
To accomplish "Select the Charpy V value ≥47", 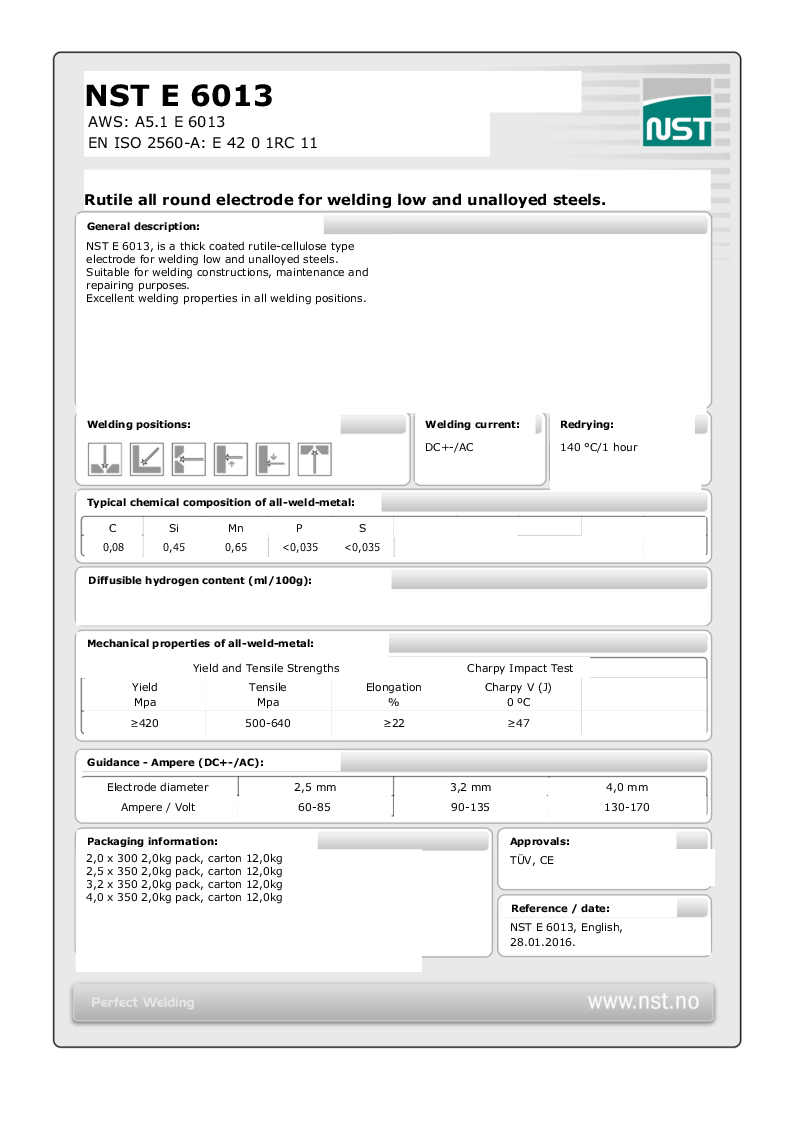I will (x=518, y=723).
